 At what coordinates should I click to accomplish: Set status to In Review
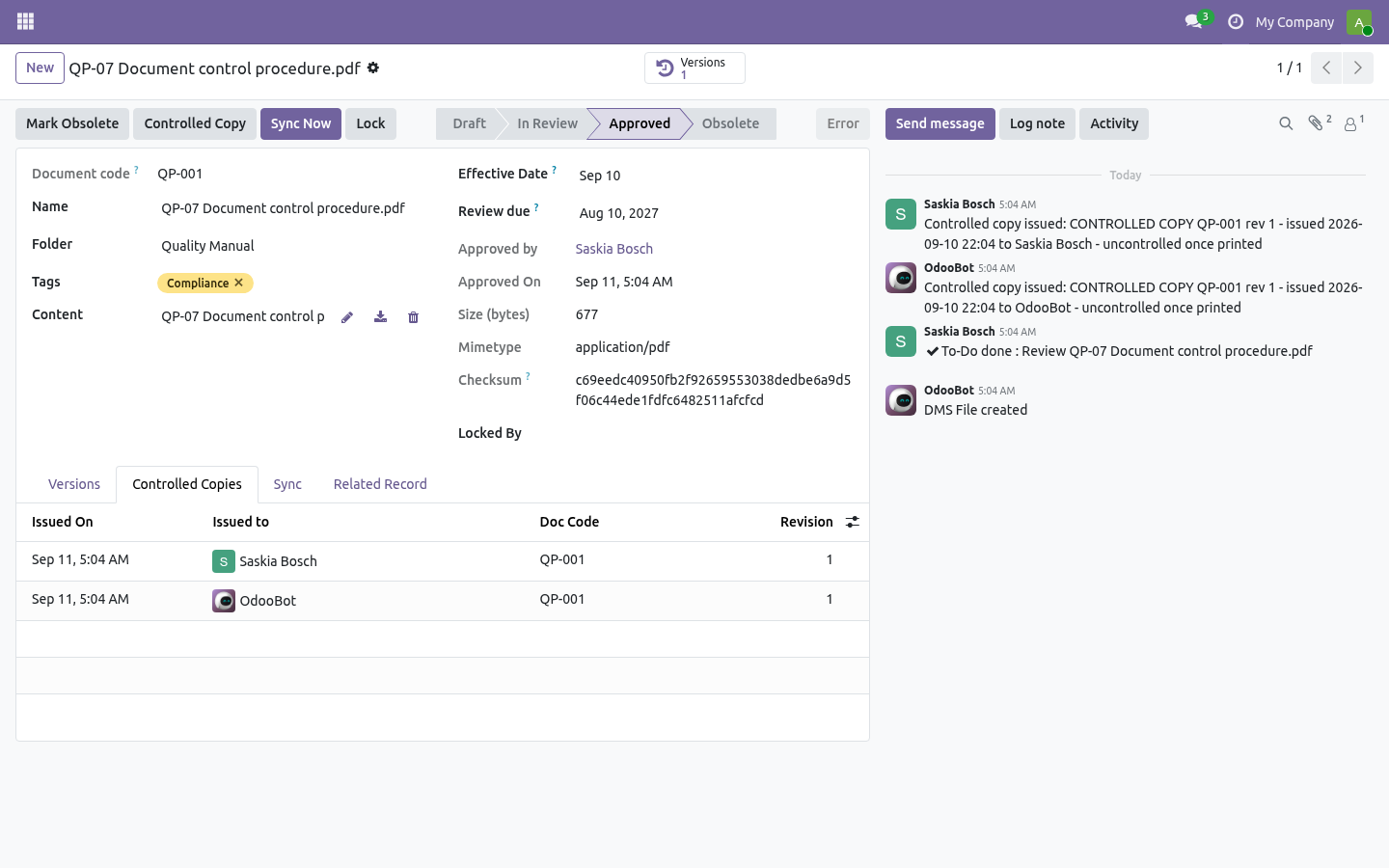(547, 123)
